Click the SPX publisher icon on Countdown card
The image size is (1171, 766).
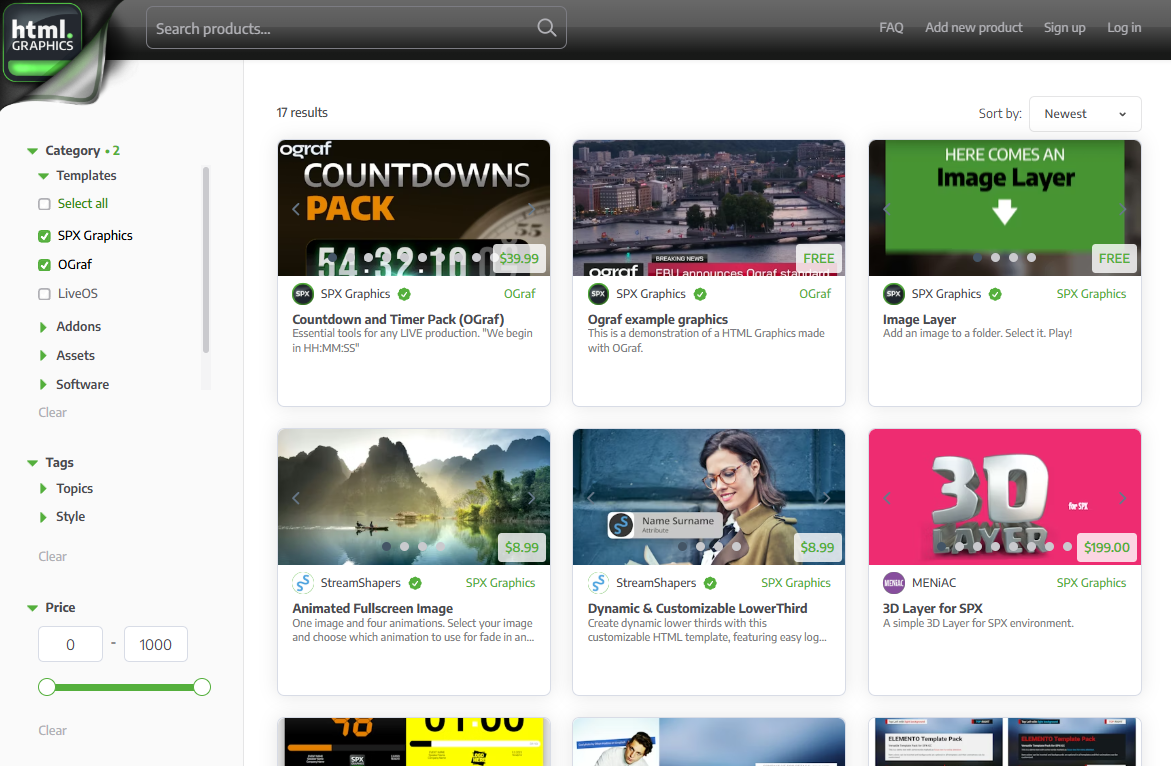[302, 293]
